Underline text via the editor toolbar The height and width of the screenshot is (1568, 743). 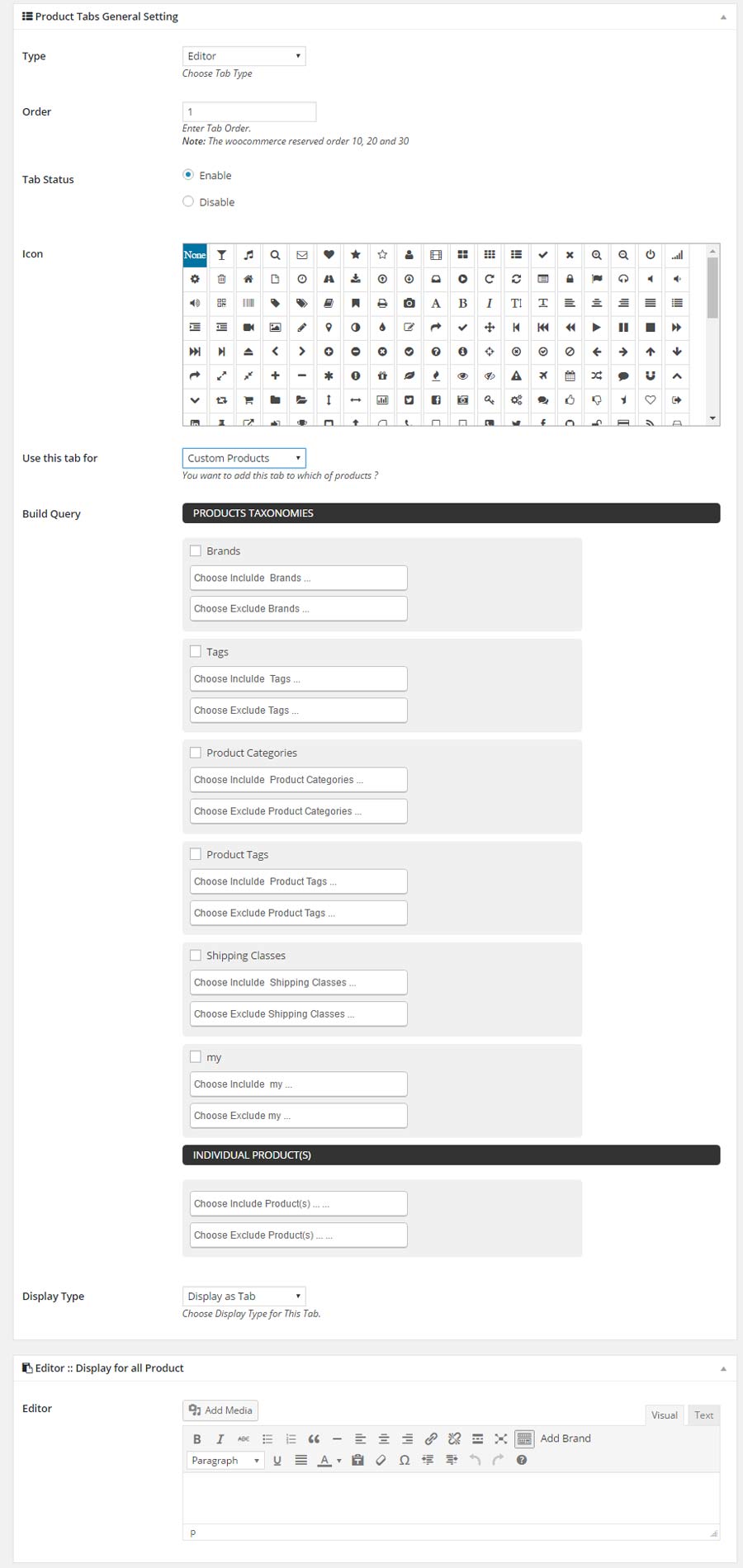(x=277, y=1460)
